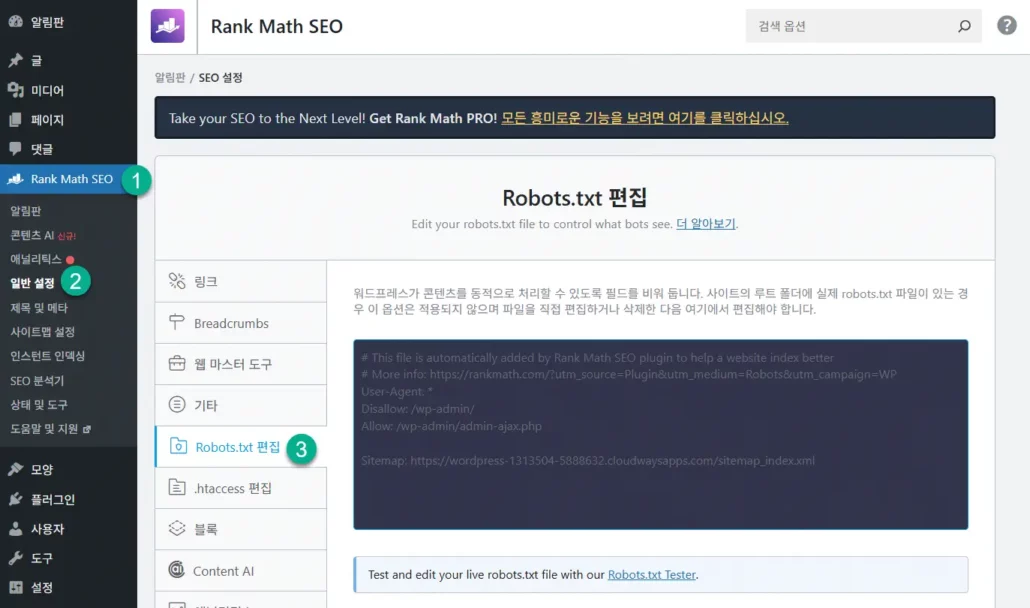1030x608 pixels.
Task: Click the 도구 wrench icon
Action: tap(16, 558)
